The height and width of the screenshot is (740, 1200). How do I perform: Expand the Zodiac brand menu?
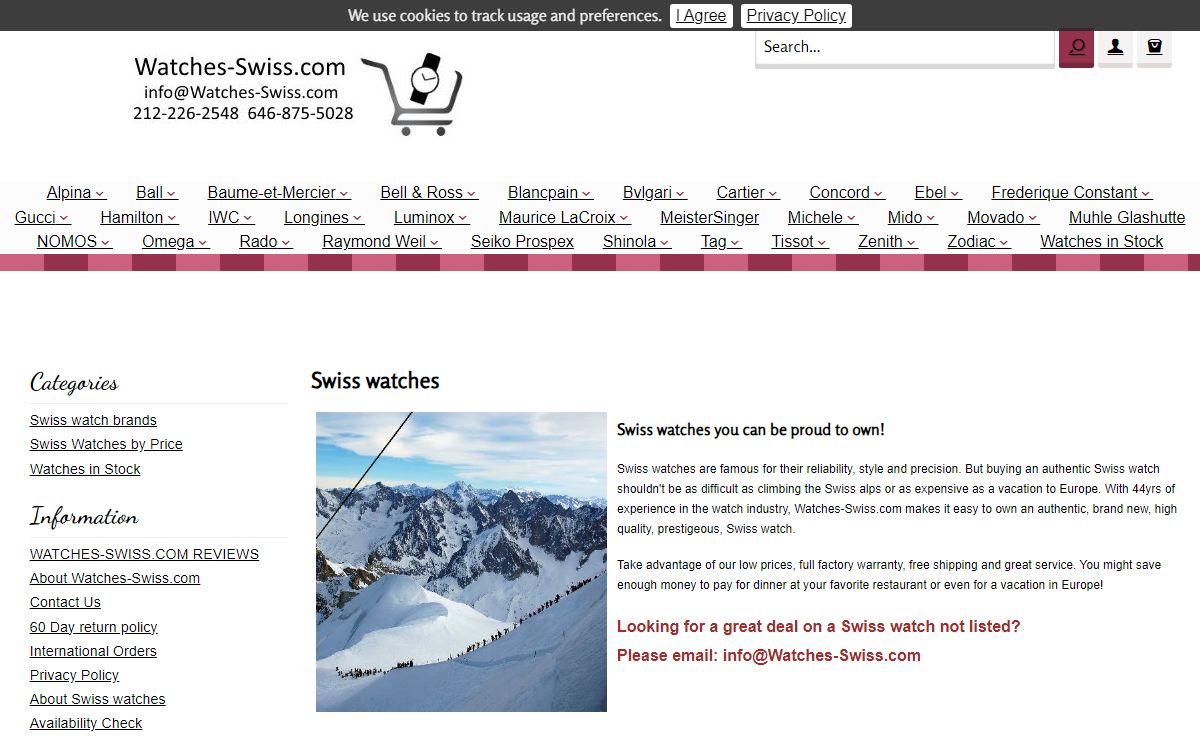click(x=978, y=241)
